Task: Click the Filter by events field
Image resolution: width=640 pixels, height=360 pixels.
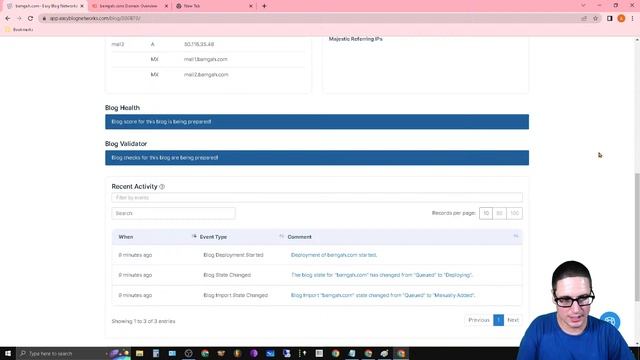Action: [x=317, y=198]
